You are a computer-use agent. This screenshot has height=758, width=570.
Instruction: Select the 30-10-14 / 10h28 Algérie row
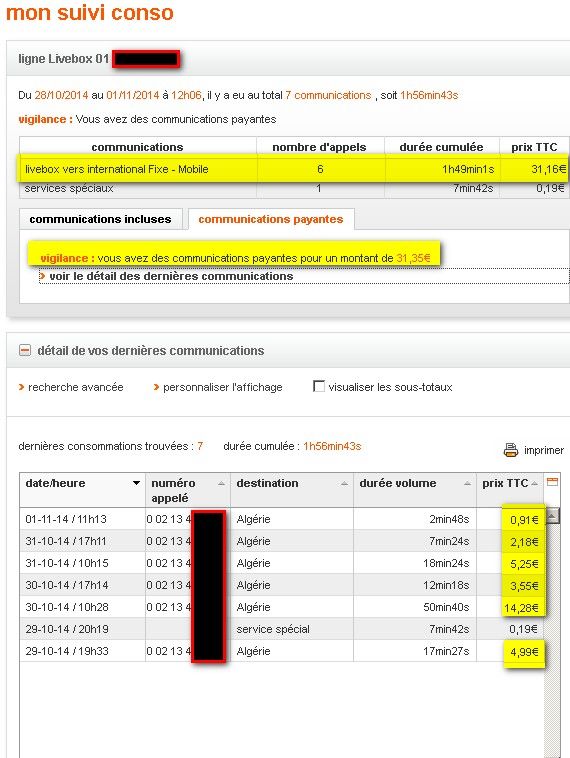[282, 607]
